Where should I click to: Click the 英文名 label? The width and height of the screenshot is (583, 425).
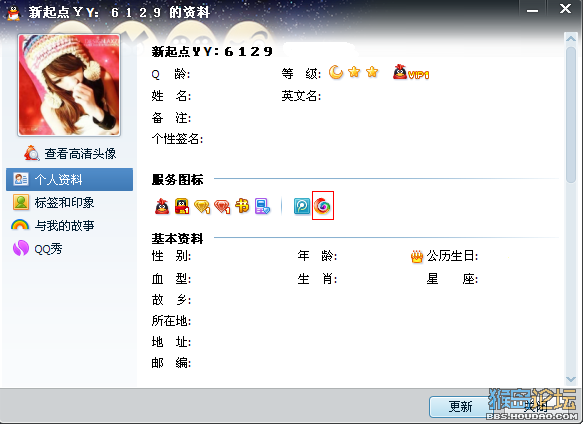point(301,96)
